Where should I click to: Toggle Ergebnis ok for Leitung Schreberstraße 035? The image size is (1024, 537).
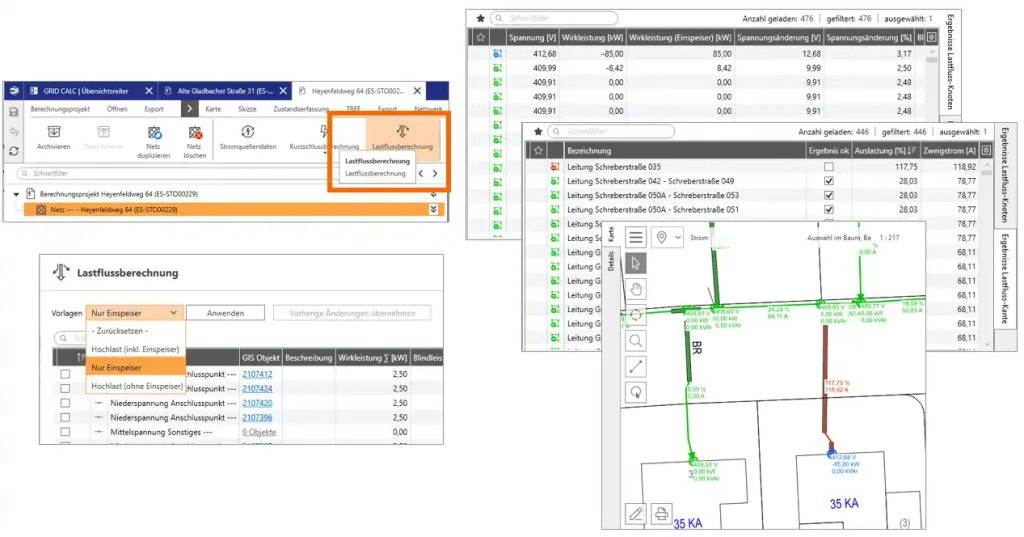click(829, 167)
